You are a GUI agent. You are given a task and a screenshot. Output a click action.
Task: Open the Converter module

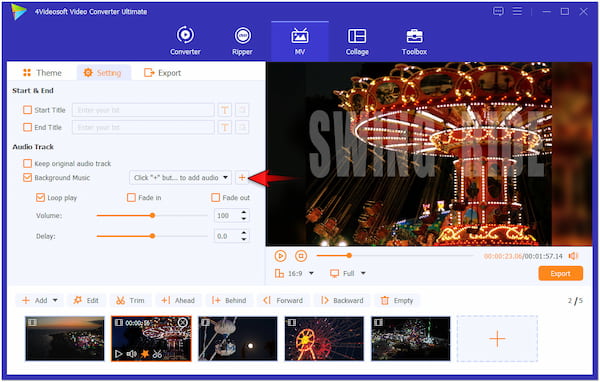click(185, 41)
